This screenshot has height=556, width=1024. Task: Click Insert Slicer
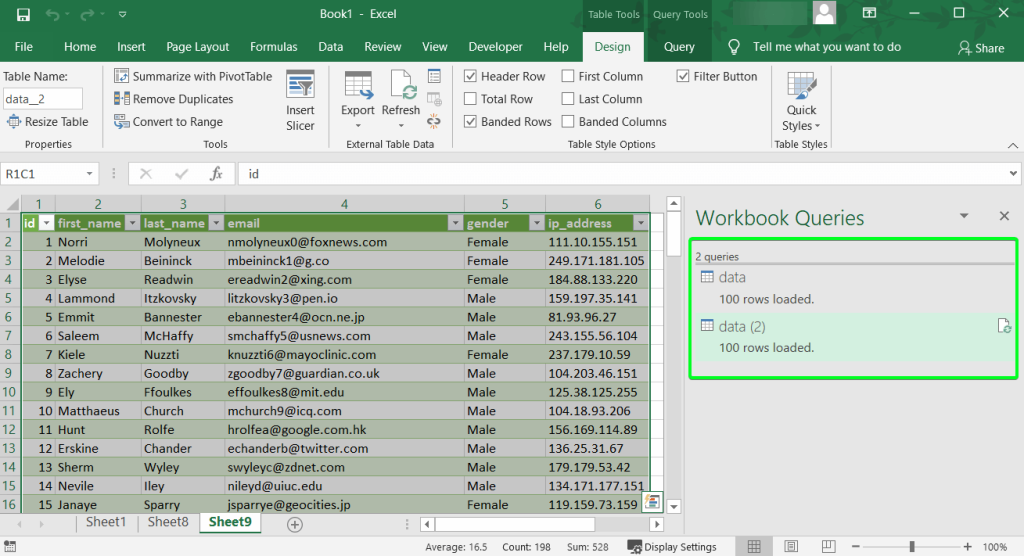point(300,101)
